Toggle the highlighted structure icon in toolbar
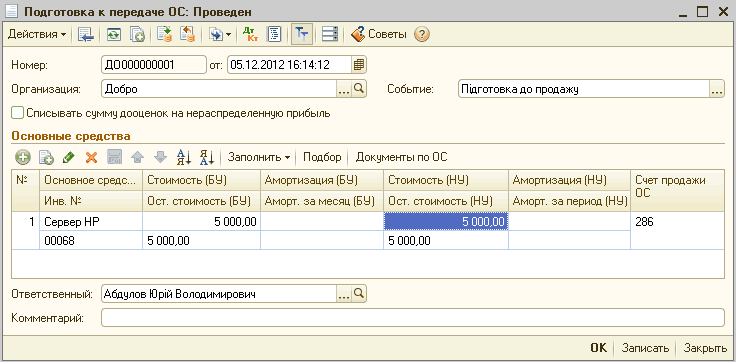The width and height of the screenshot is (736, 362). pos(302,35)
